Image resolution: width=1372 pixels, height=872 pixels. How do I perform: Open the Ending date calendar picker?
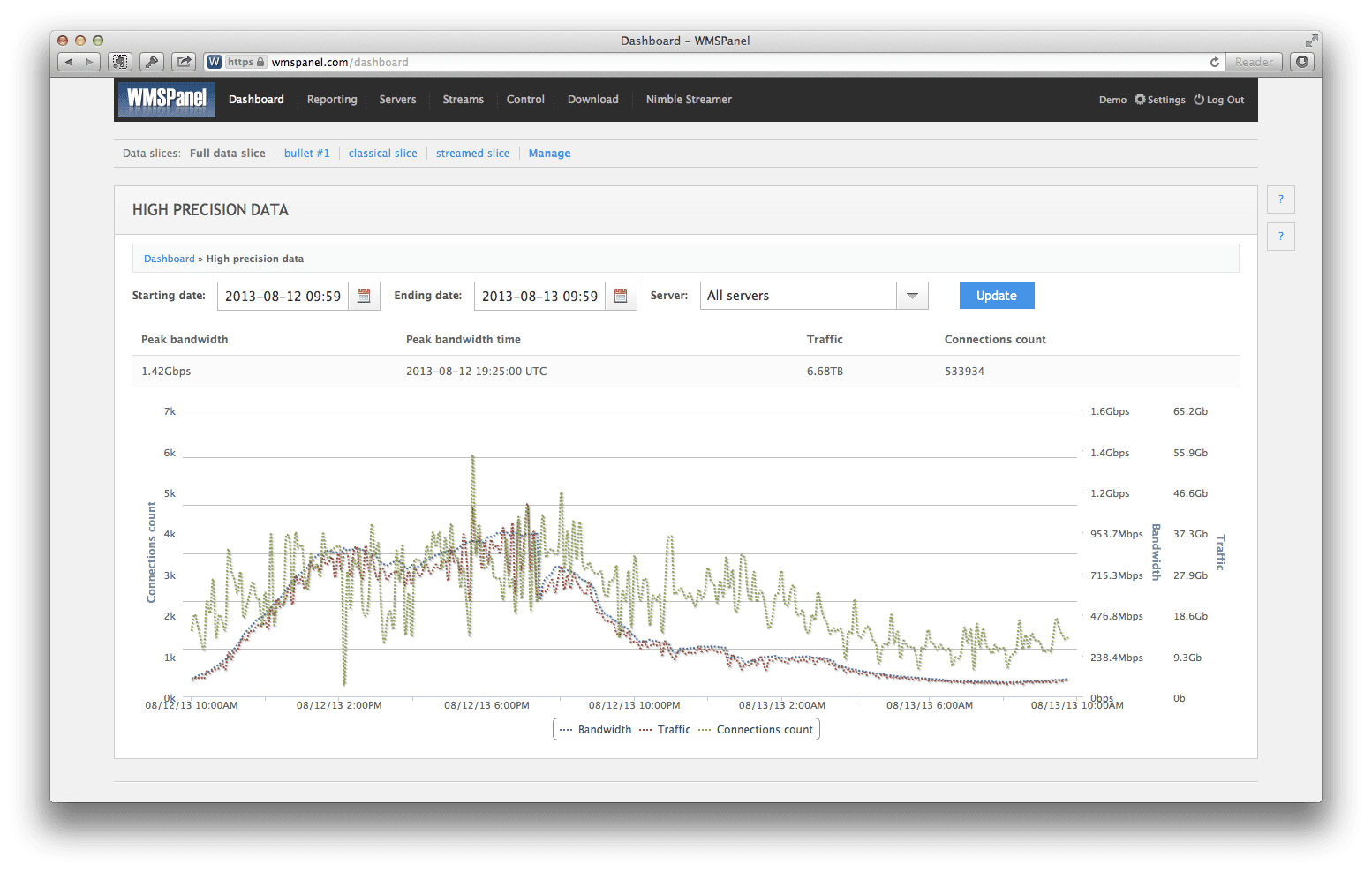tap(621, 296)
